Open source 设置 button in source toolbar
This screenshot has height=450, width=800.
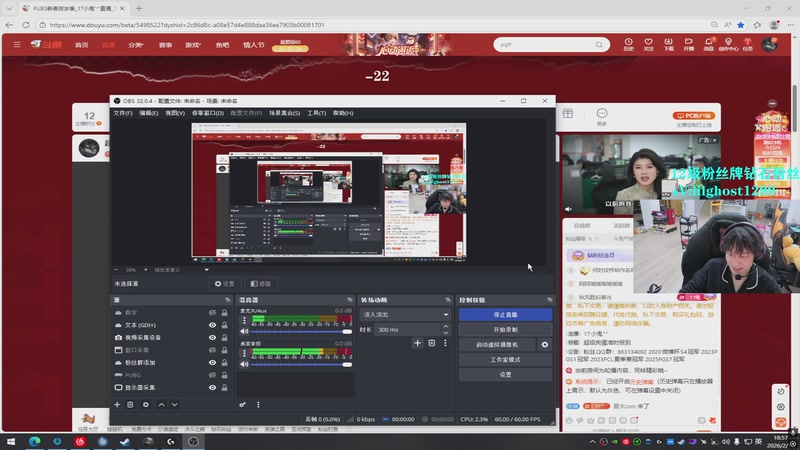(224, 284)
